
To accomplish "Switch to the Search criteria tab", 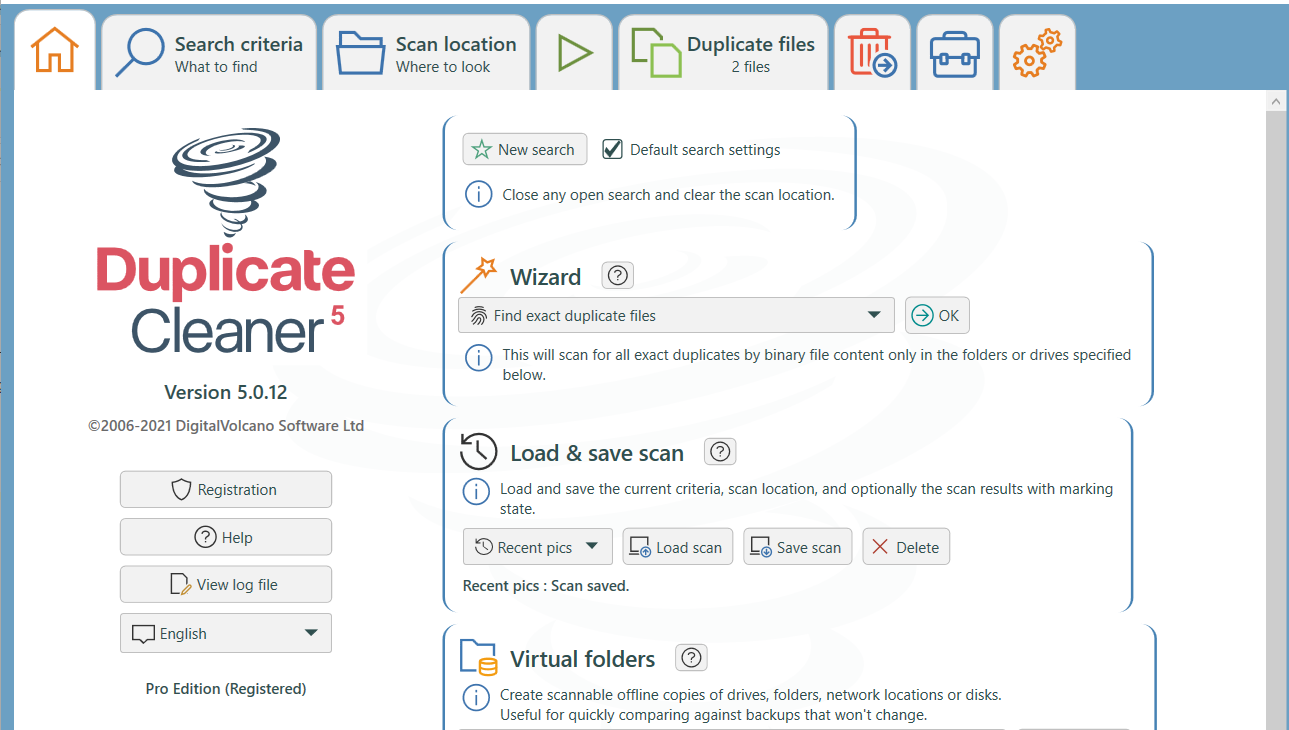I will click(x=209, y=53).
